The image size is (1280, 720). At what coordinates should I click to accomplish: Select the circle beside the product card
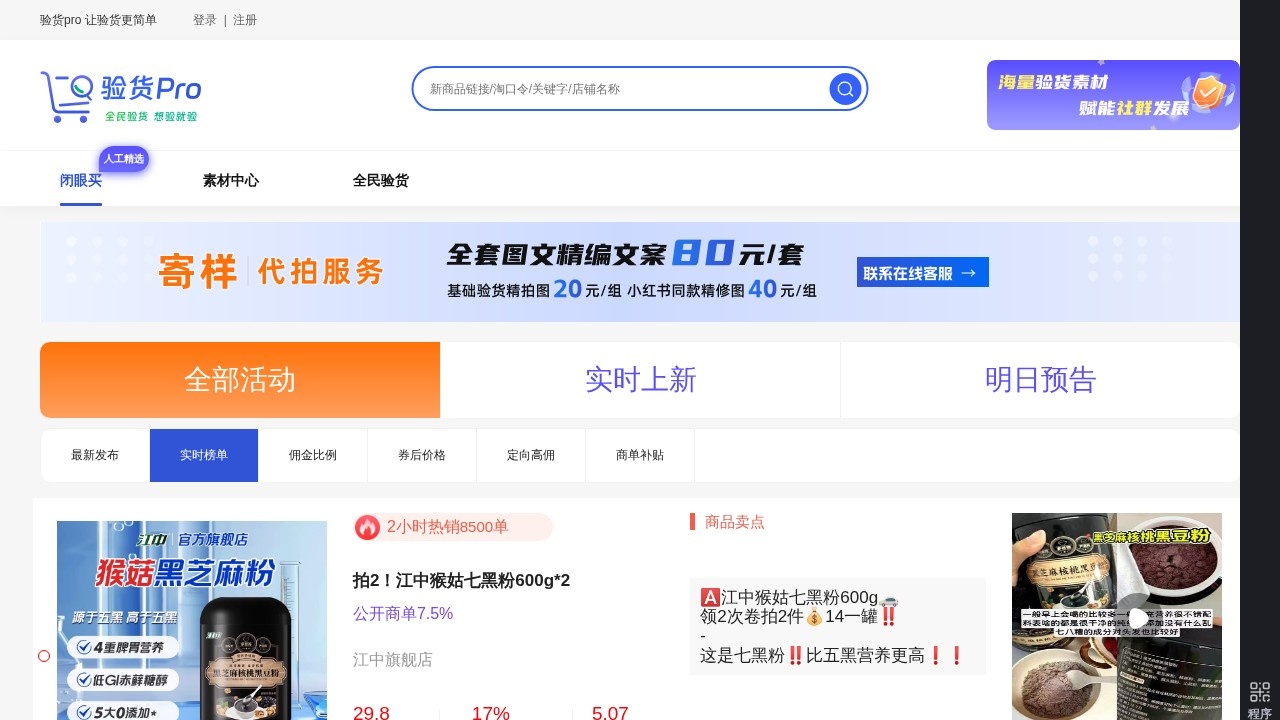[43, 656]
